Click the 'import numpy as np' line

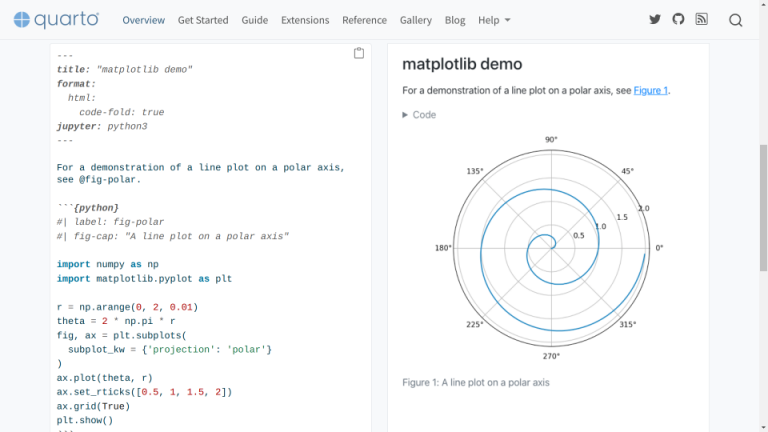pyautogui.click(x=108, y=264)
